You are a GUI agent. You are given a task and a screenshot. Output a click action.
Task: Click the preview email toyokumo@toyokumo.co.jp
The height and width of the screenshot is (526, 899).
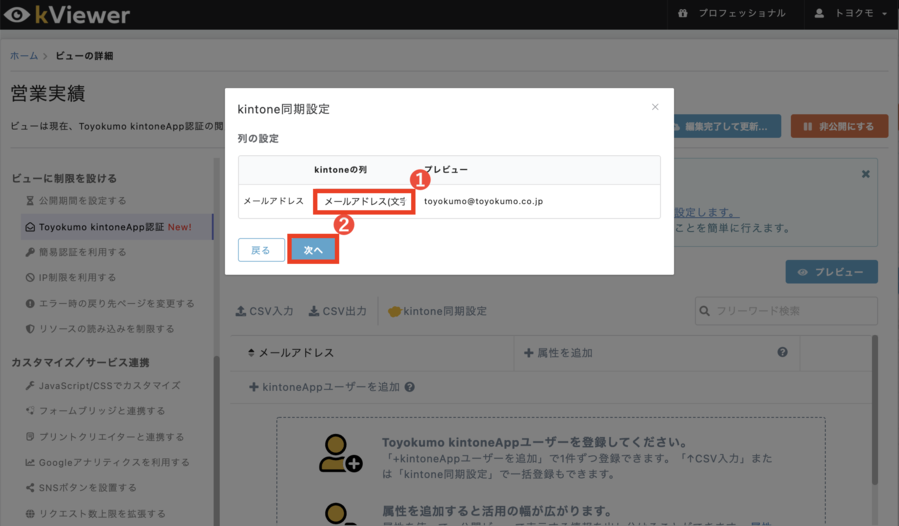pos(483,201)
